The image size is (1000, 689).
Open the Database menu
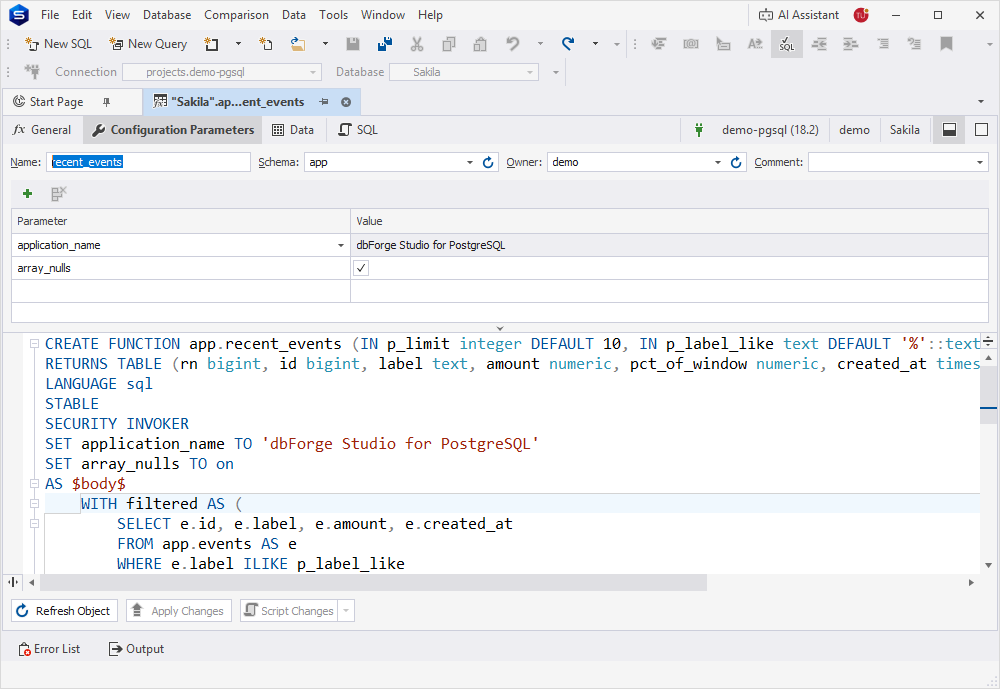167,15
